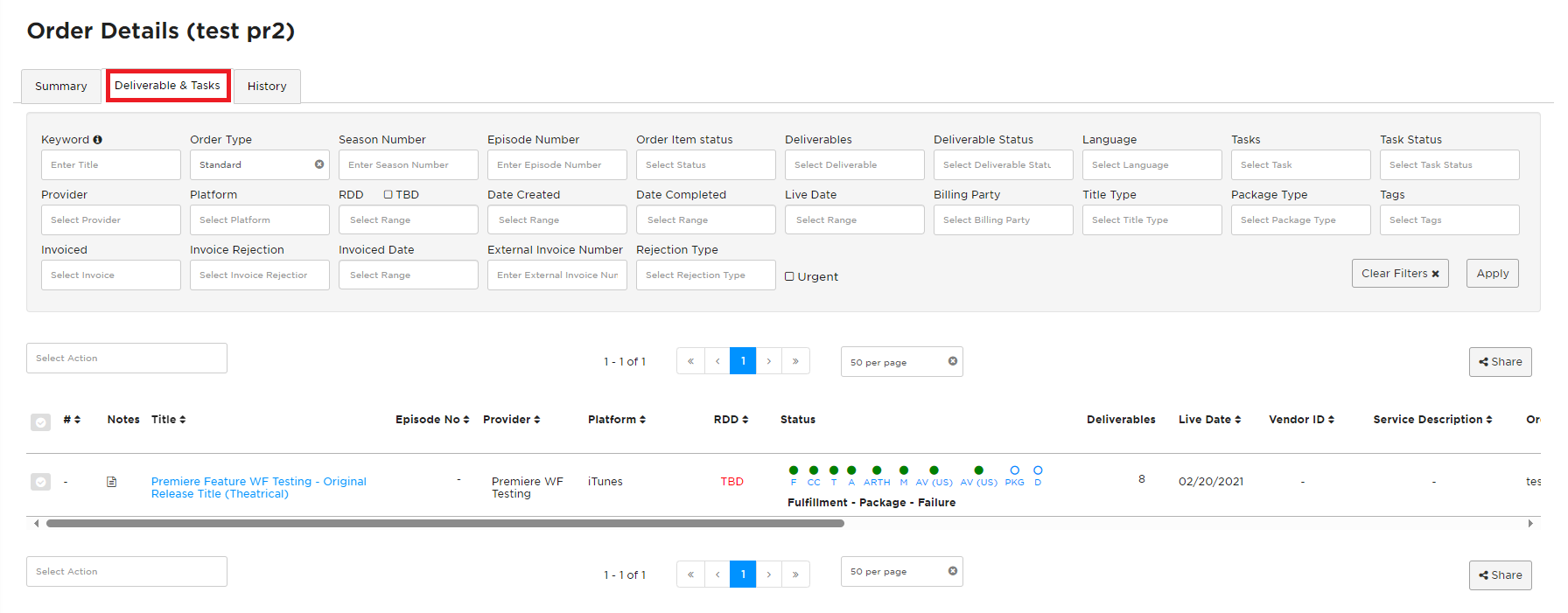Click the ARTH status dot
The height and width of the screenshot is (613, 1568).
coord(877,470)
